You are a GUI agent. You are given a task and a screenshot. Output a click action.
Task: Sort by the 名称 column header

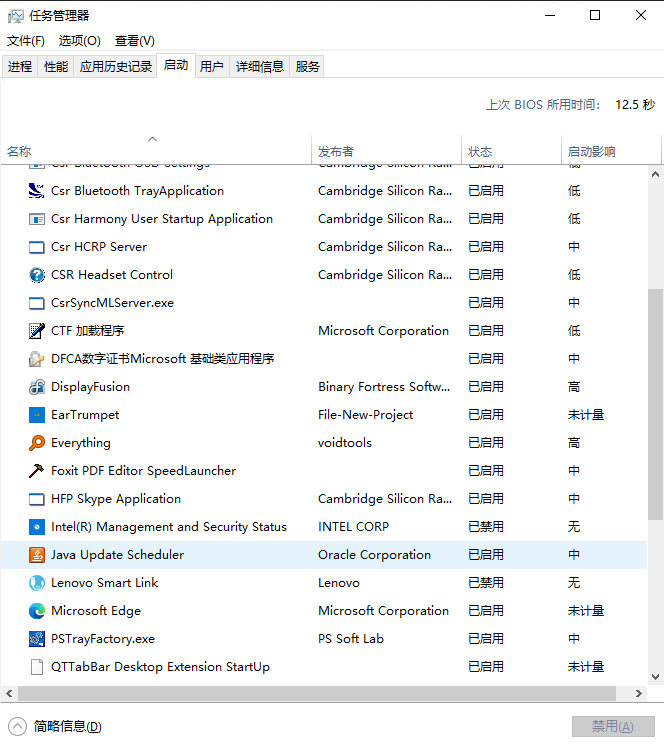(x=156, y=149)
